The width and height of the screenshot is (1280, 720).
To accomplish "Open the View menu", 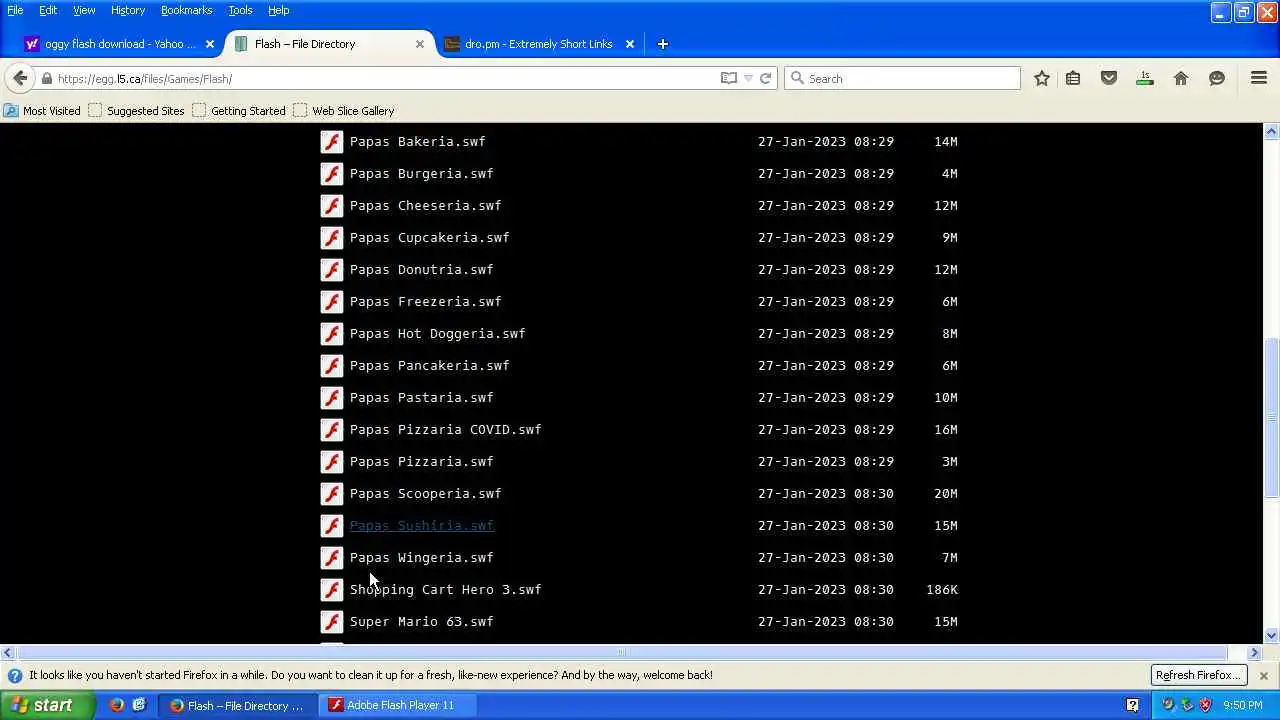I will (84, 10).
